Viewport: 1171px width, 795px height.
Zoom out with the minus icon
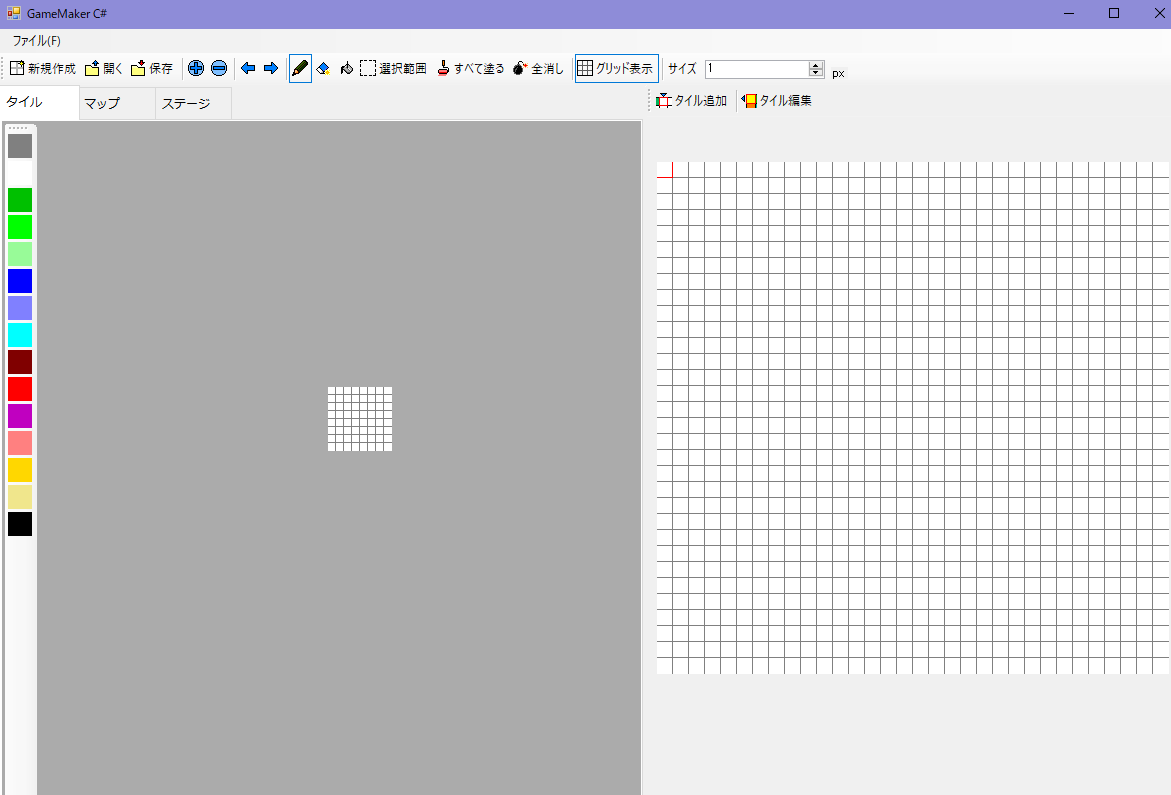[219, 69]
